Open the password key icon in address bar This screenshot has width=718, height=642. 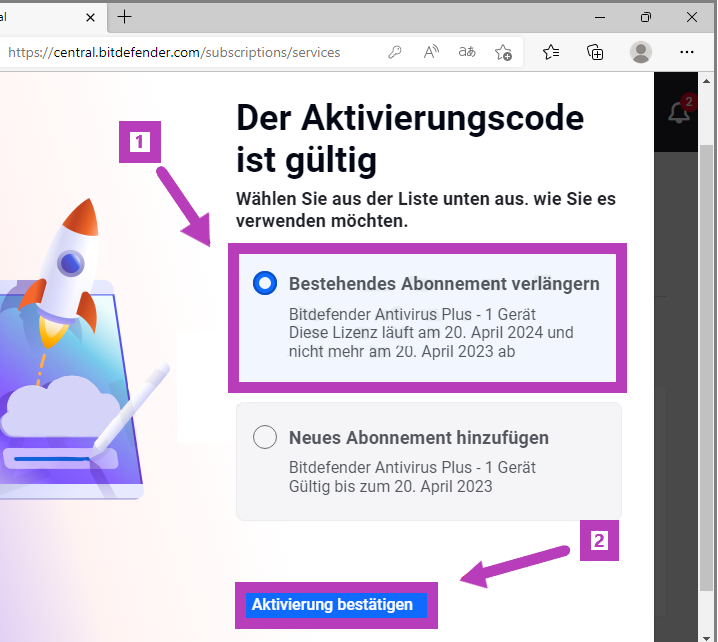click(x=395, y=52)
